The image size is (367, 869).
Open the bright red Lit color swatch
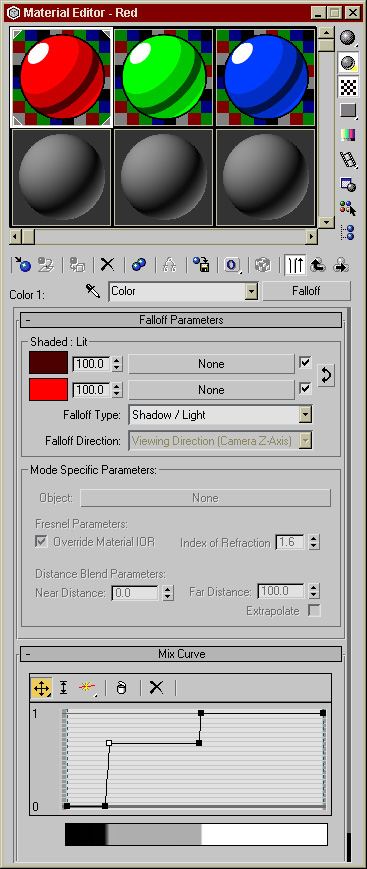coord(48,389)
